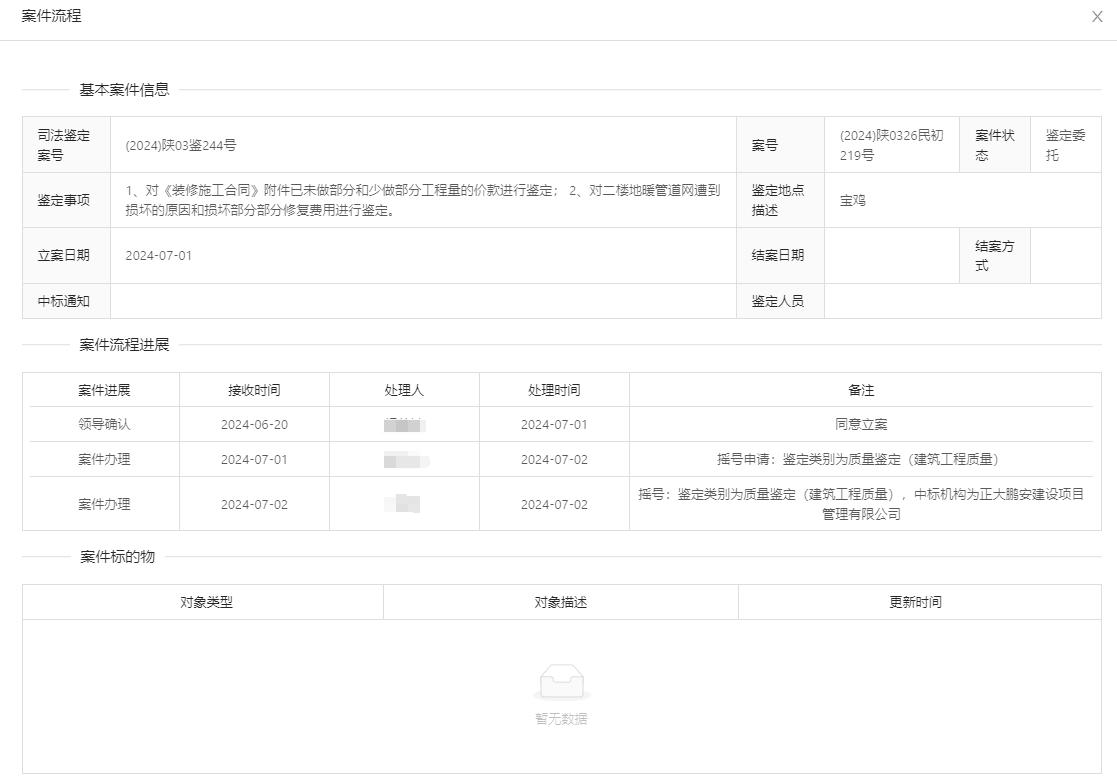Click the 案件进展 column header

tap(104, 390)
